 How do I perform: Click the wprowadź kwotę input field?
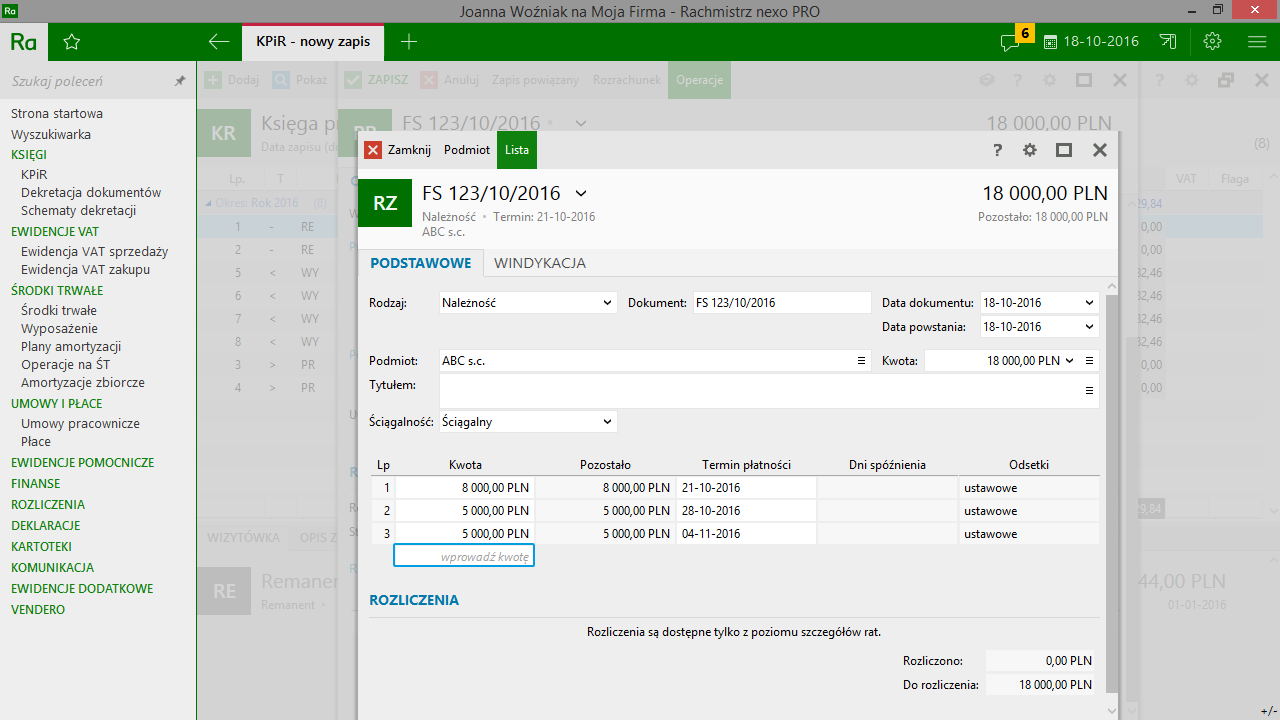coord(464,556)
